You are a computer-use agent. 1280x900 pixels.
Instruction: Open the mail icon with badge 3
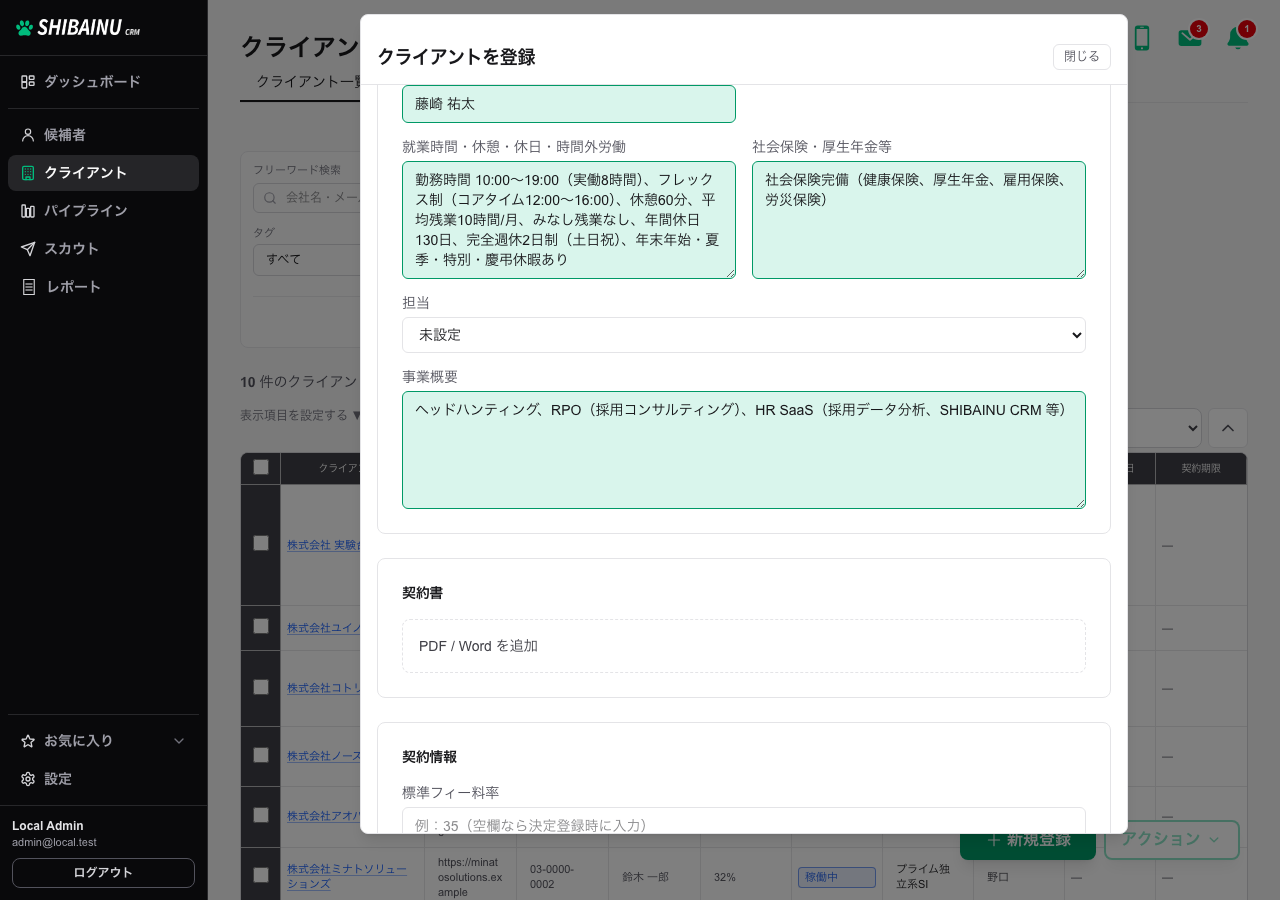coord(1190,37)
